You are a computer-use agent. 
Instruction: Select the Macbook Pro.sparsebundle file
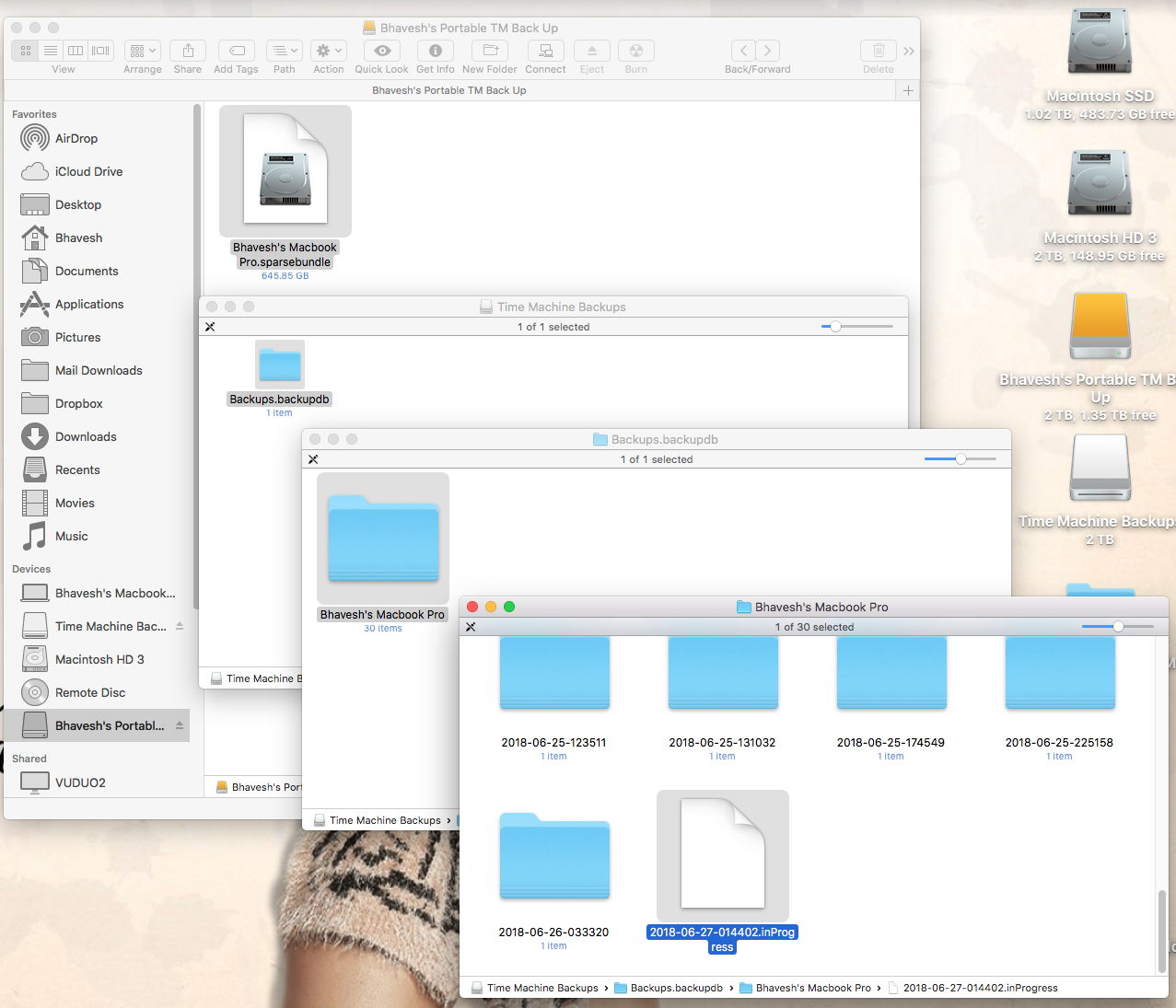click(x=285, y=171)
